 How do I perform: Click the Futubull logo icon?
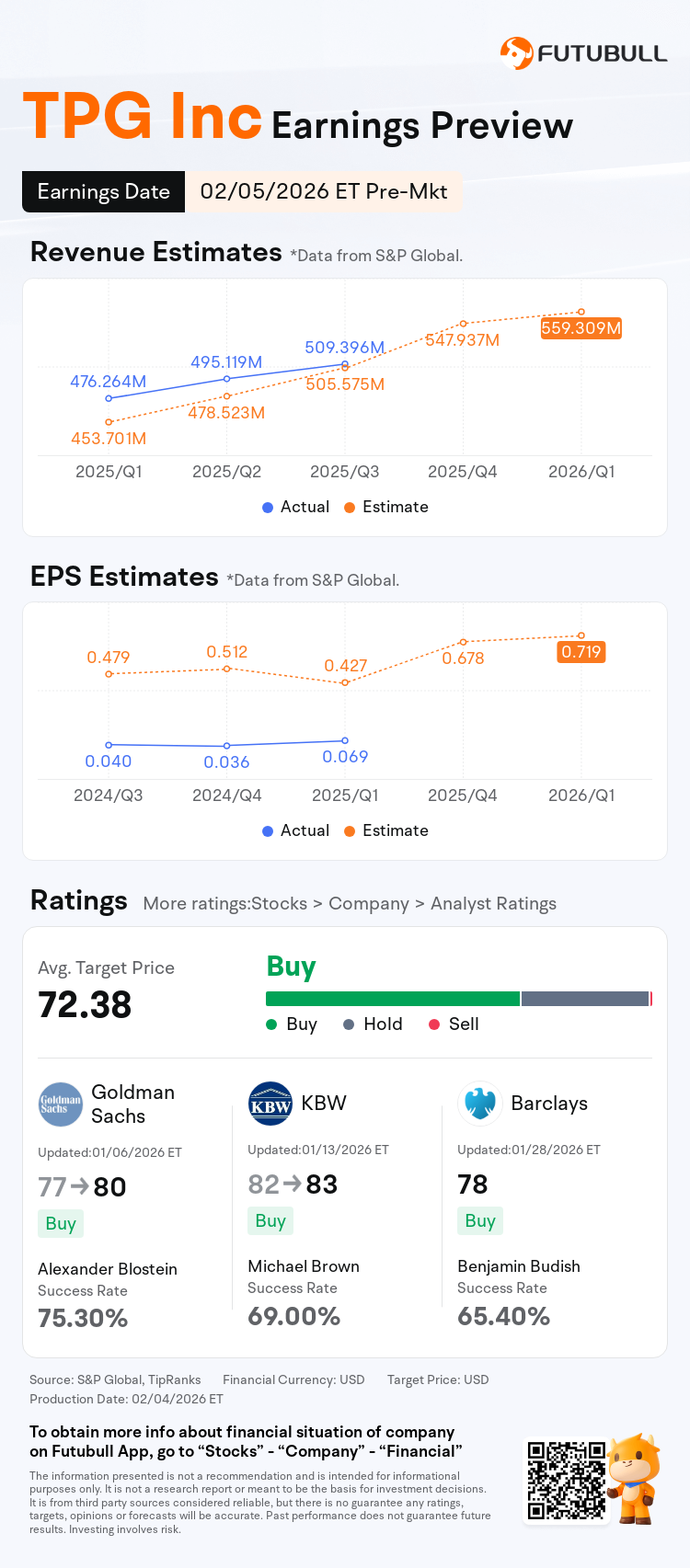[x=516, y=53]
